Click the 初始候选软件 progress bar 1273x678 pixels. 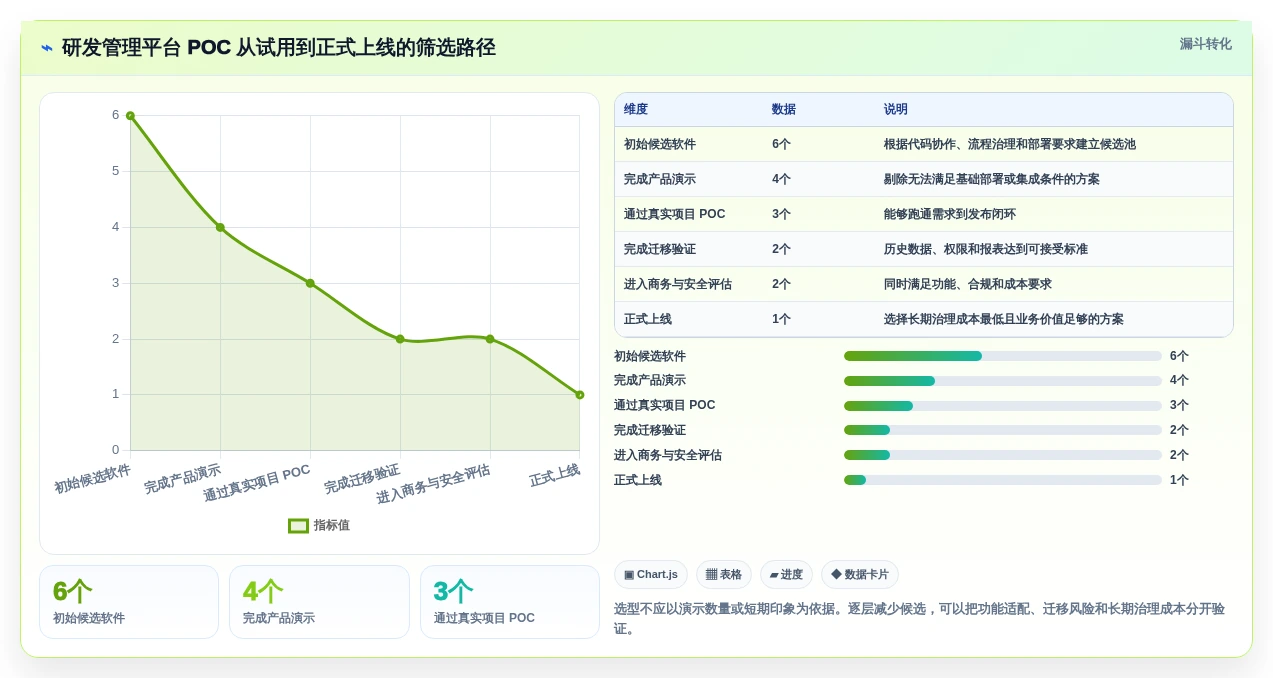[1003, 356]
